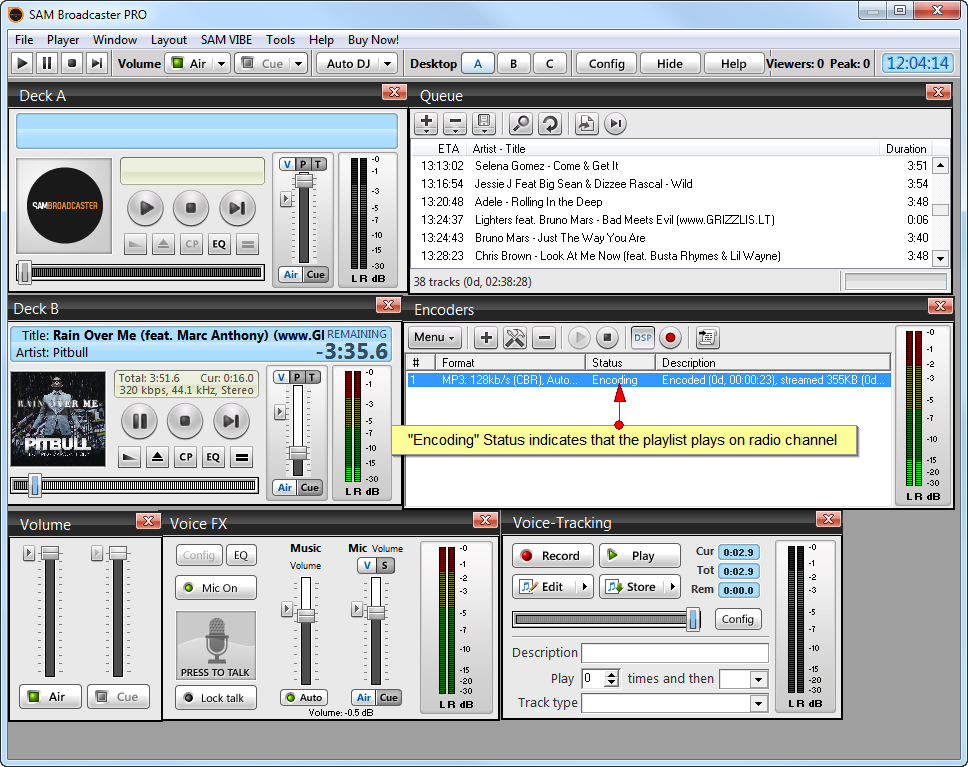Add a new encoder with plus icon
968x767 pixels.
point(486,337)
